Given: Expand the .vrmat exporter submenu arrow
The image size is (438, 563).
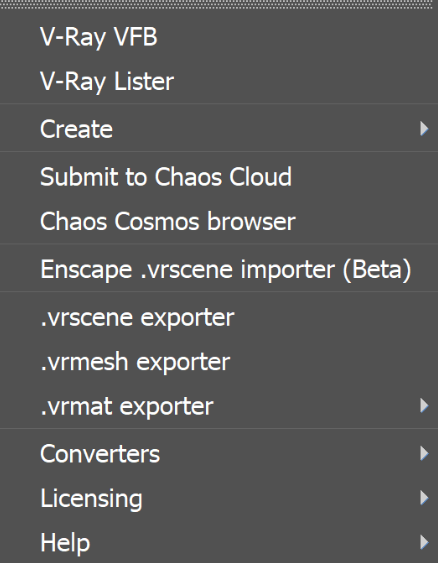Looking at the screenshot, I should click(424, 406).
